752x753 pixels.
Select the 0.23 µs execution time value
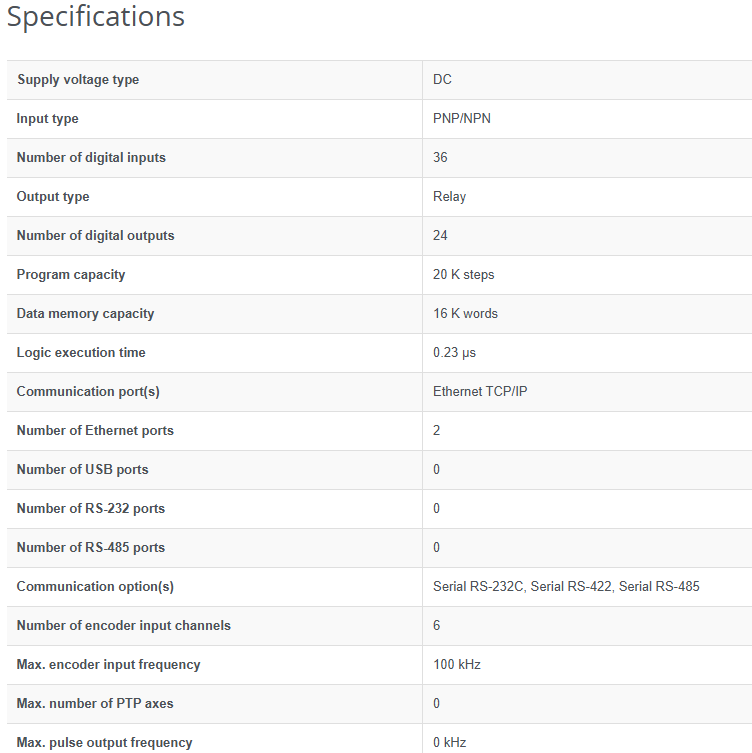(455, 353)
